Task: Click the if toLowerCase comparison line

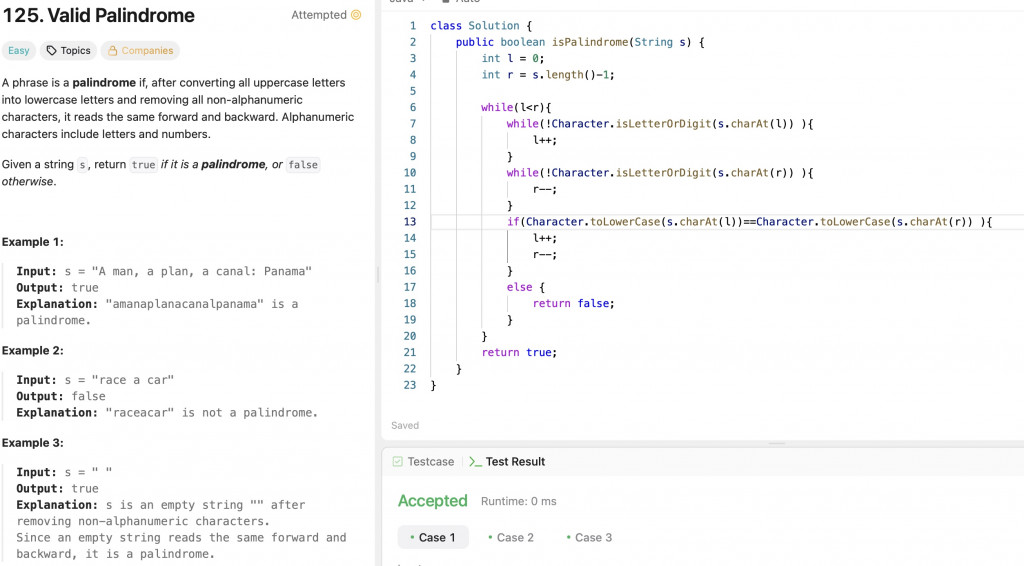Action: (750, 221)
